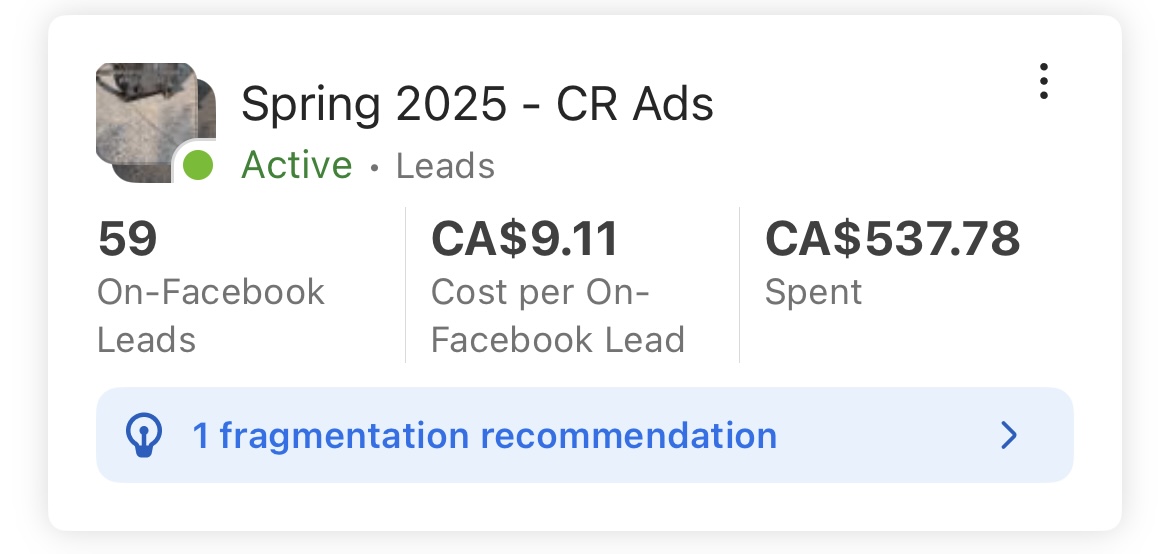Screen dimensions: 1170x554
Task: Open the "Spring 2025 - CR Ads" campaign title
Action: pos(477,104)
